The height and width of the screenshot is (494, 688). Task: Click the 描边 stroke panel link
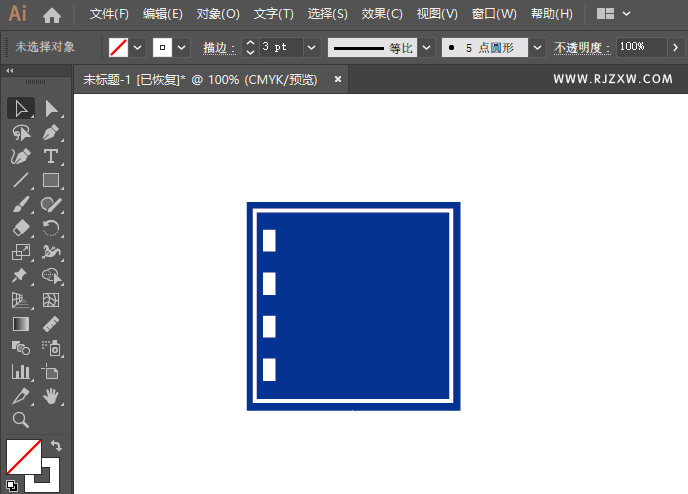tap(217, 47)
